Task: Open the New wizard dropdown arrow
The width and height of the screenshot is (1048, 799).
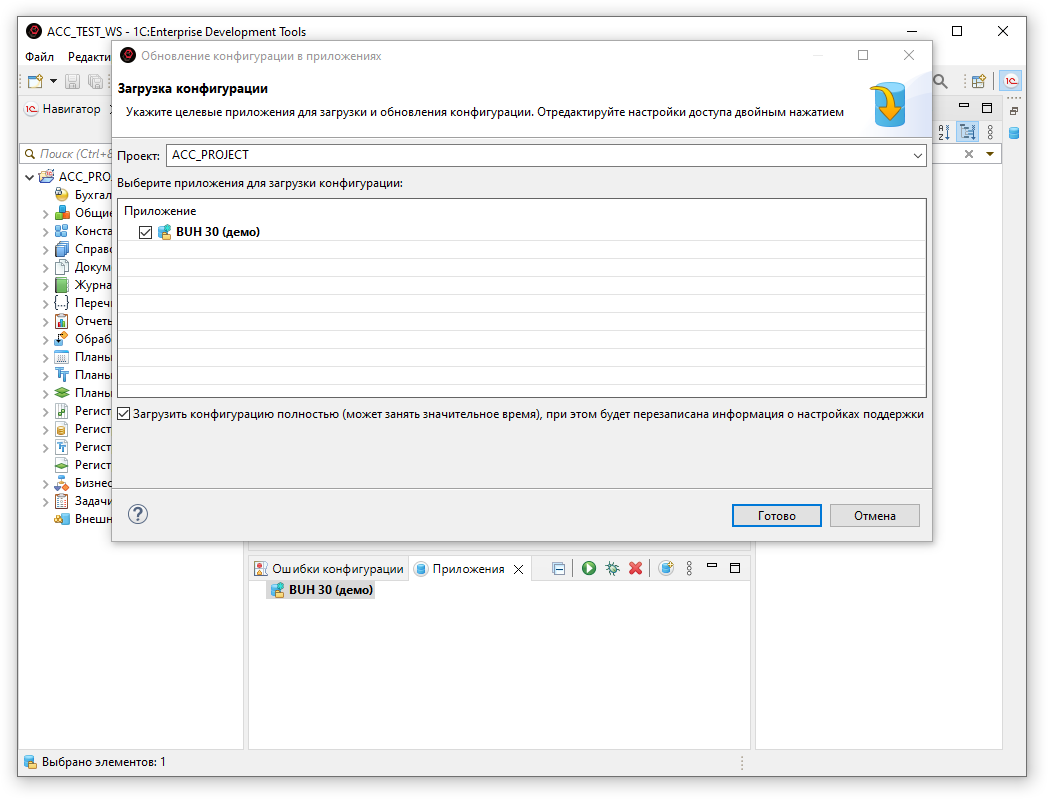Action: click(53, 82)
